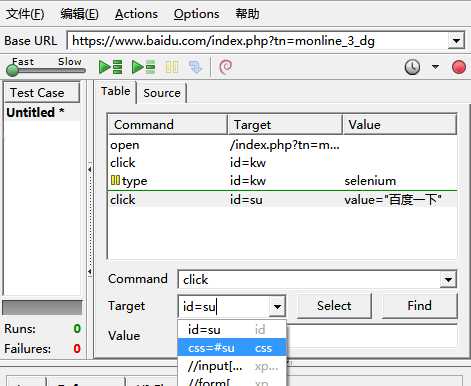Focus the Command input showing click

click(x=309, y=279)
